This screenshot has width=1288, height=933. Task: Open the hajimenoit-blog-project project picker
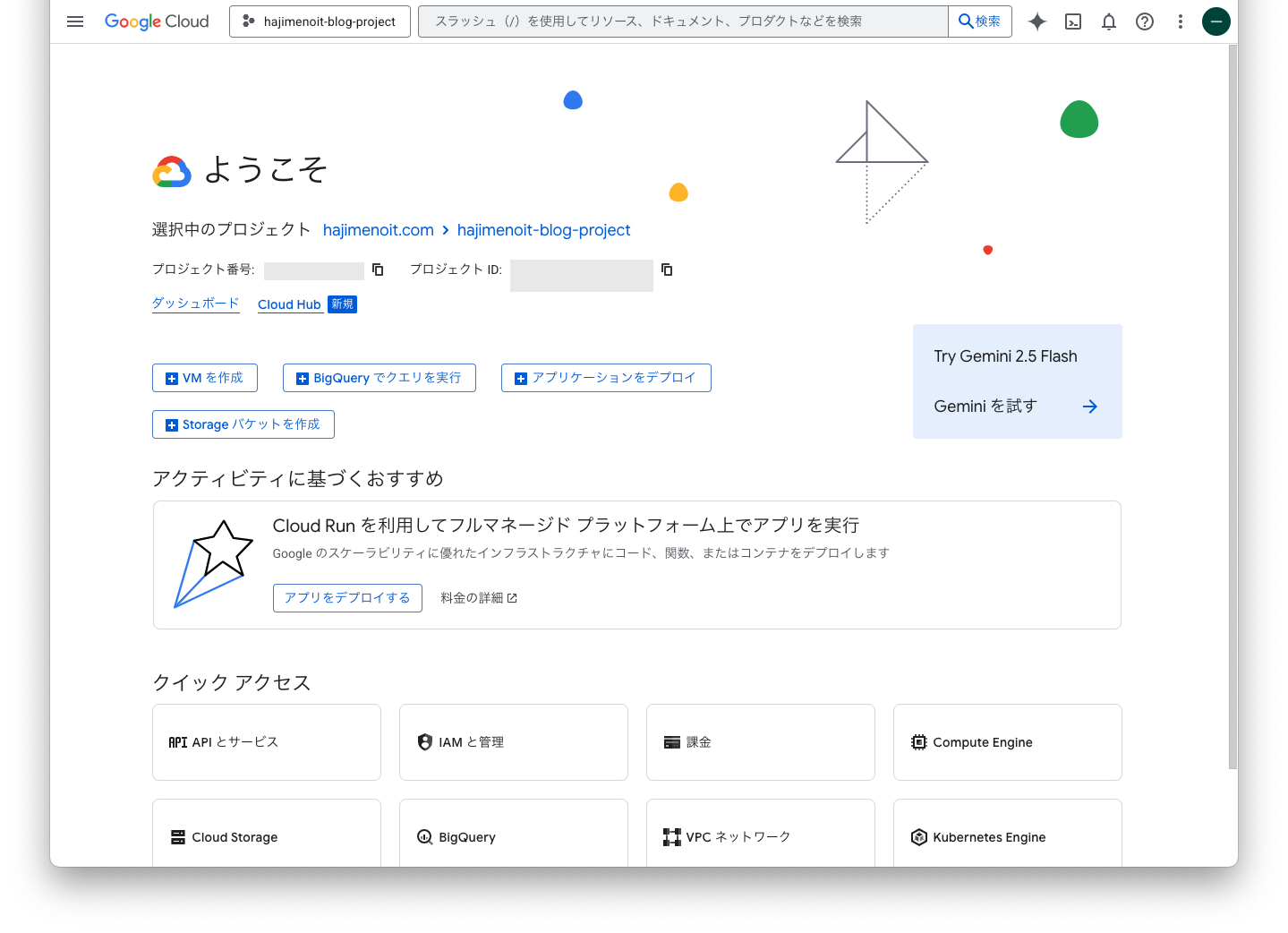[320, 21]
